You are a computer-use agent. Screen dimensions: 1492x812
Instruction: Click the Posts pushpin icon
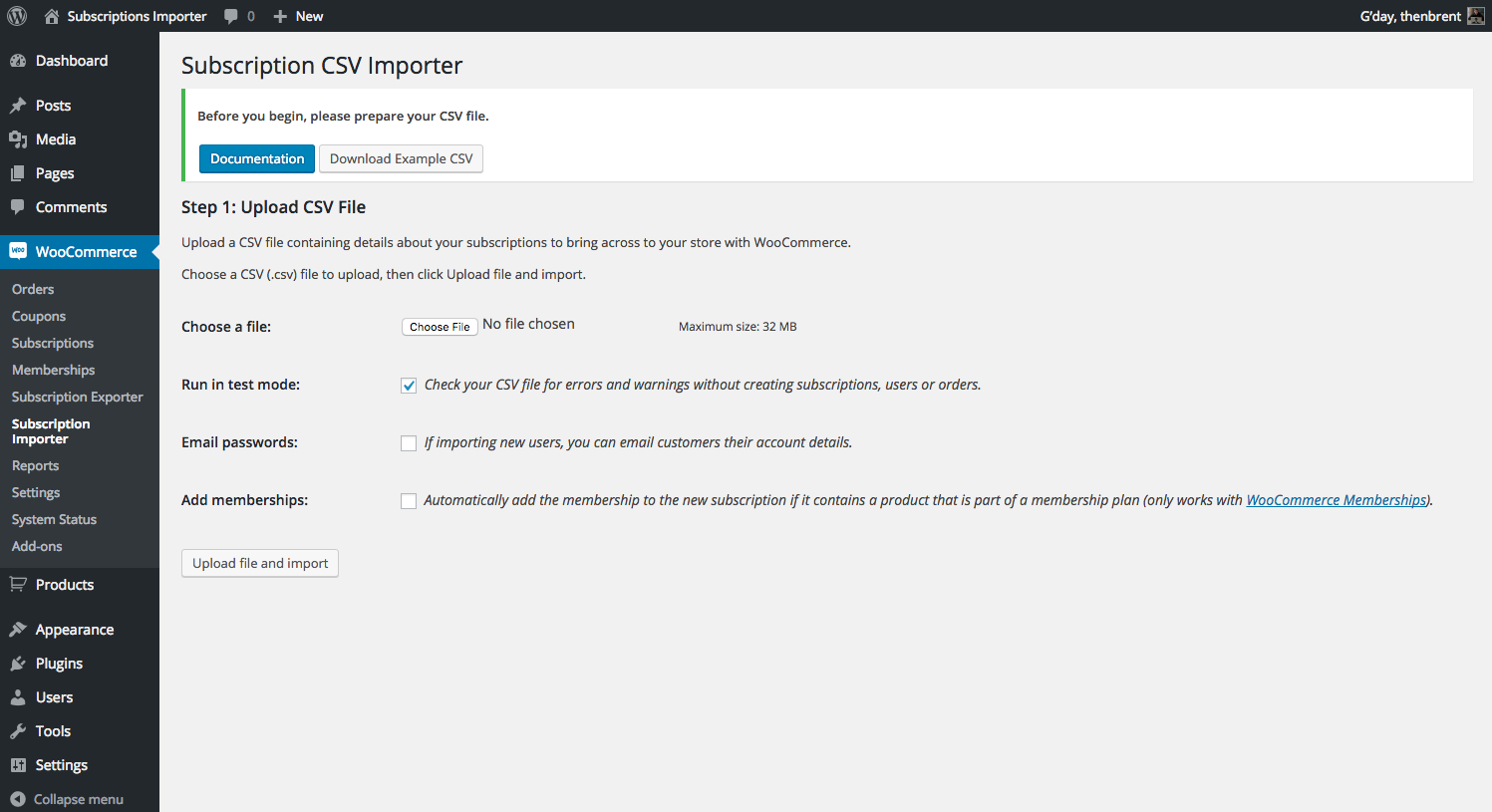click(18, 106)
